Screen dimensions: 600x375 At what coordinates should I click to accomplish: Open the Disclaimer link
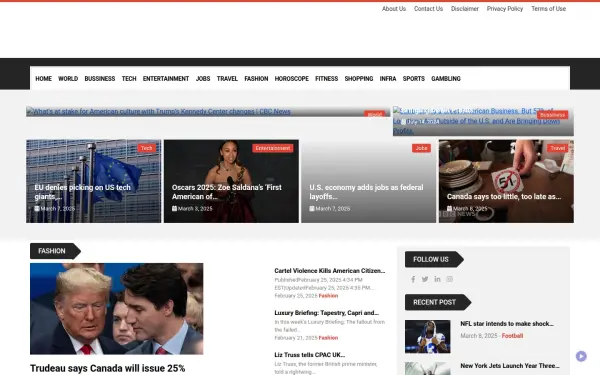click(465, 8)
